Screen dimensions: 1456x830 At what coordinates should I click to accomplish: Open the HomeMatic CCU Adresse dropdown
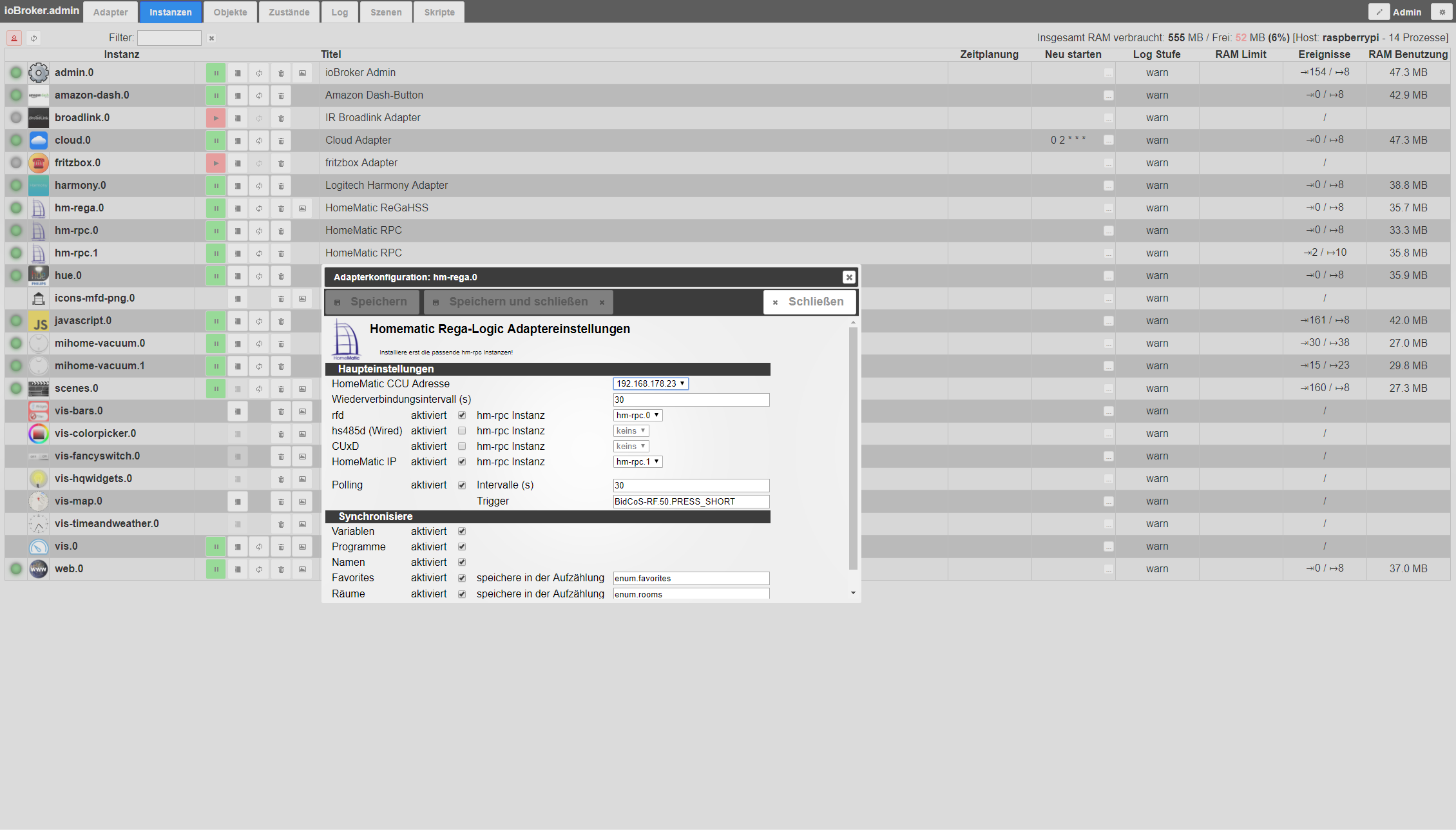point(651,383)
